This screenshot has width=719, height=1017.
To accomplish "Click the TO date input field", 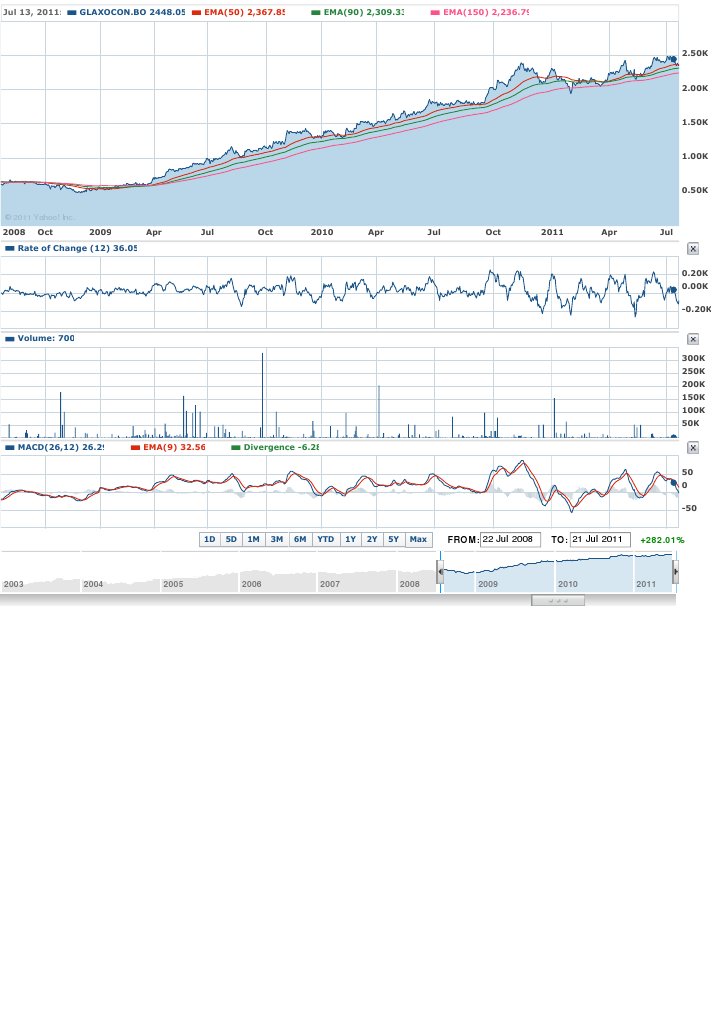I will [x=600, y=540].
